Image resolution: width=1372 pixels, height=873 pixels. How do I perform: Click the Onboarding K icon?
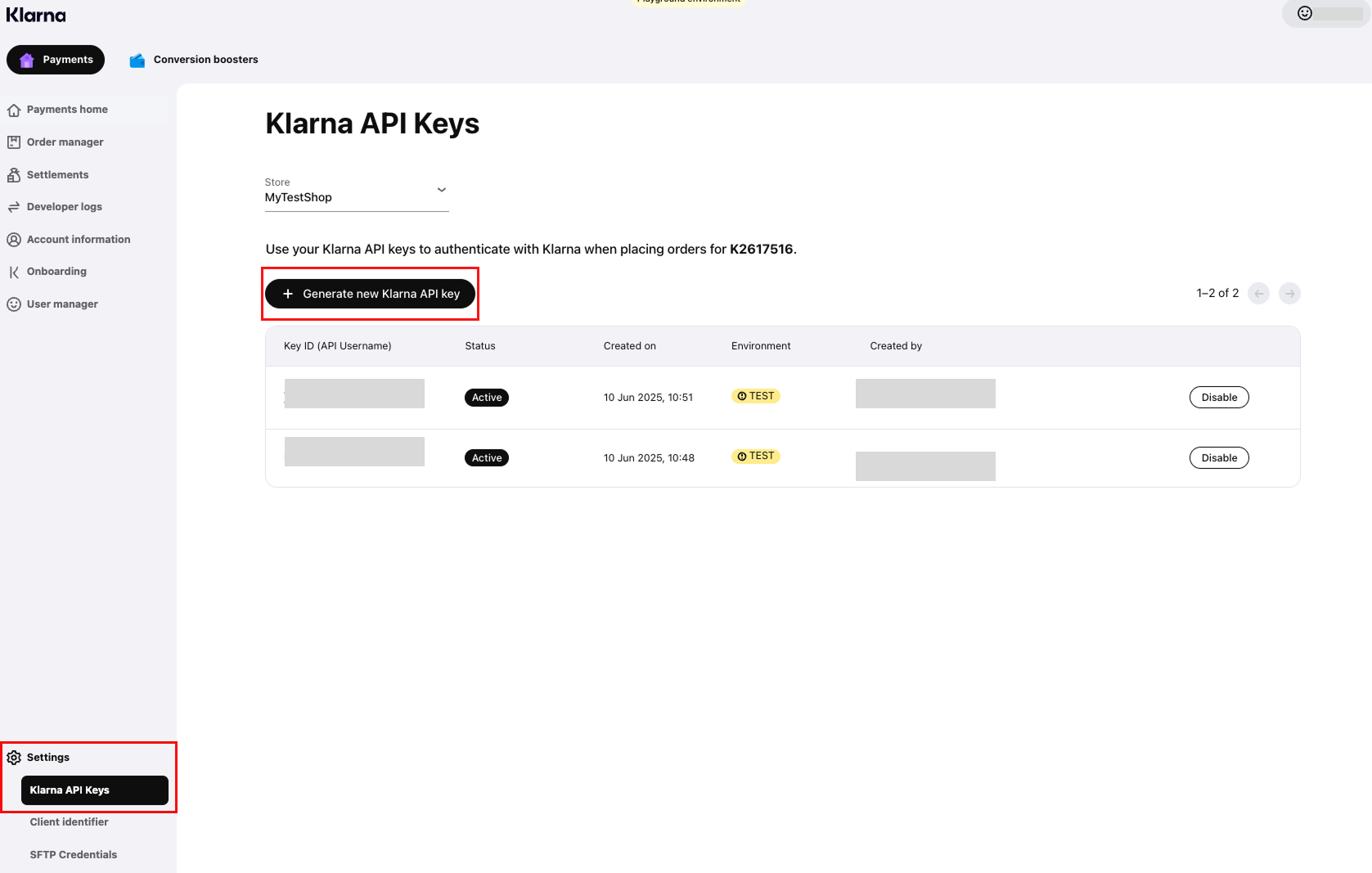point(14,272)
